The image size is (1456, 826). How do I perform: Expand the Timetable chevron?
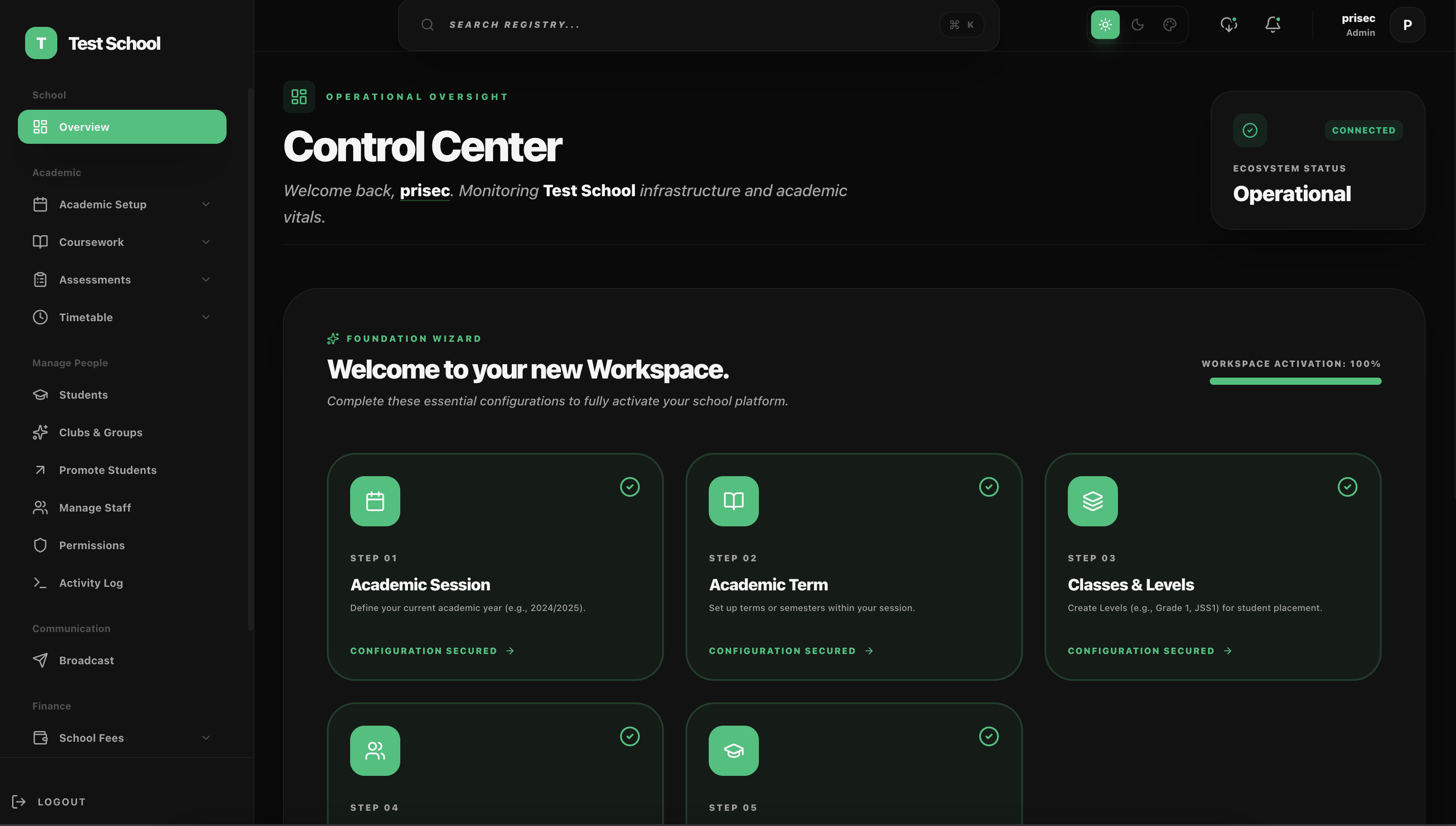206,317
